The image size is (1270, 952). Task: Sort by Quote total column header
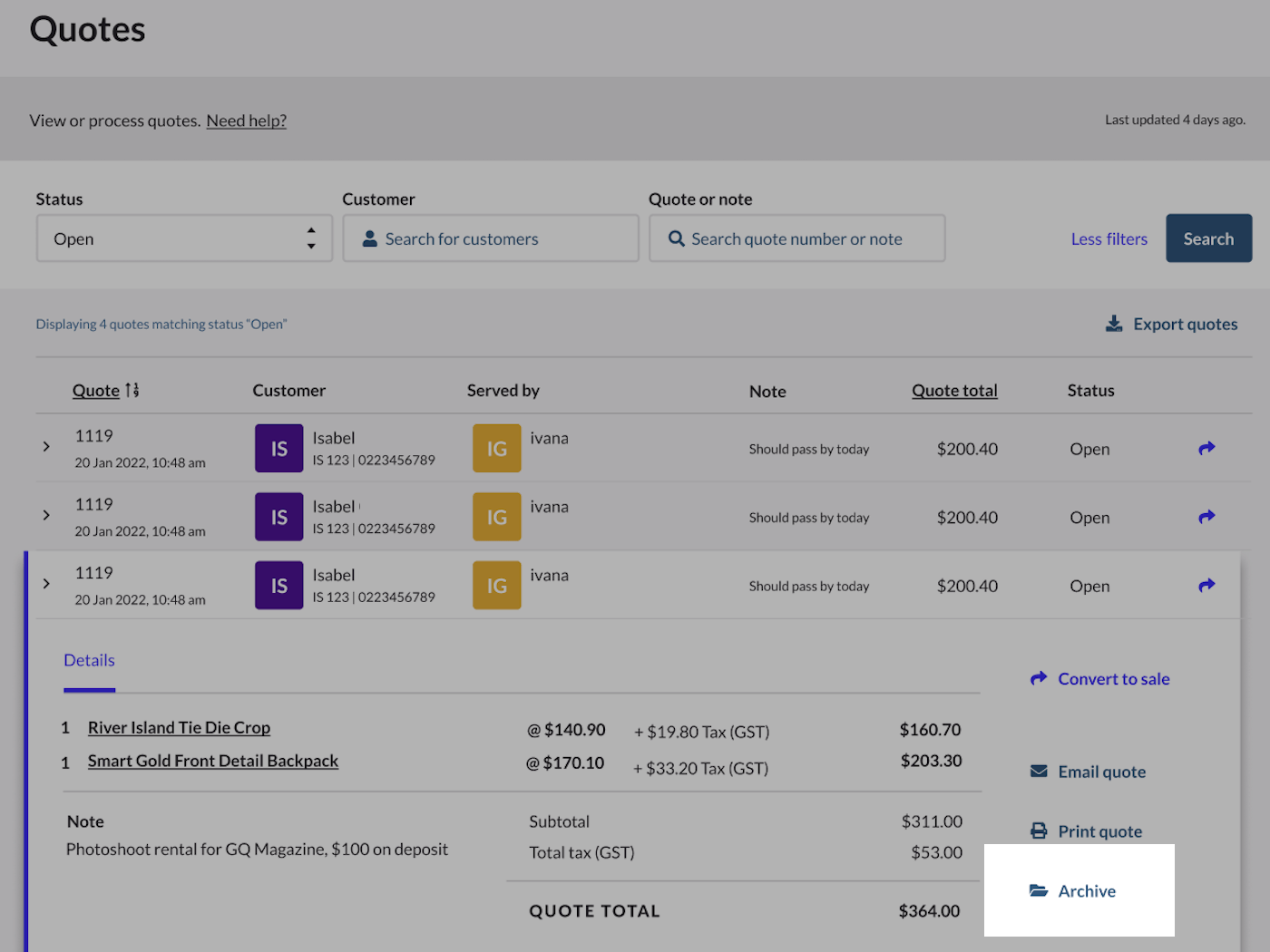[x=954, y=391]
